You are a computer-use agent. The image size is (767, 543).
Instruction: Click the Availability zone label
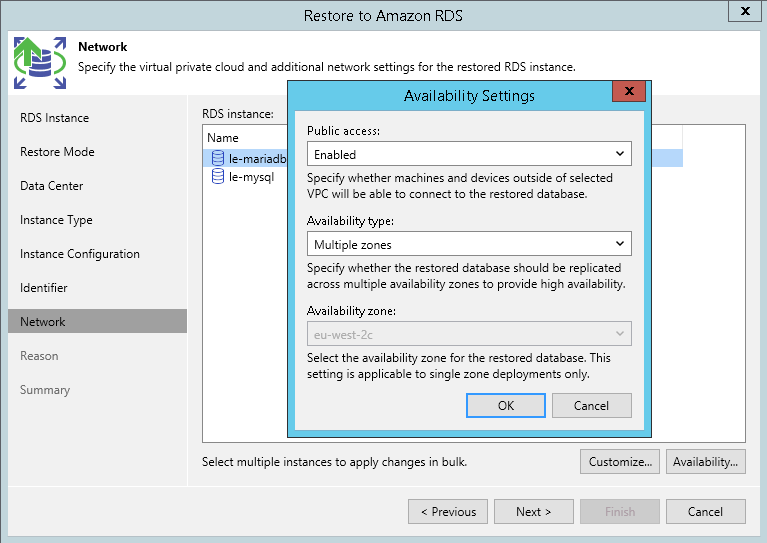click(351, 311)
